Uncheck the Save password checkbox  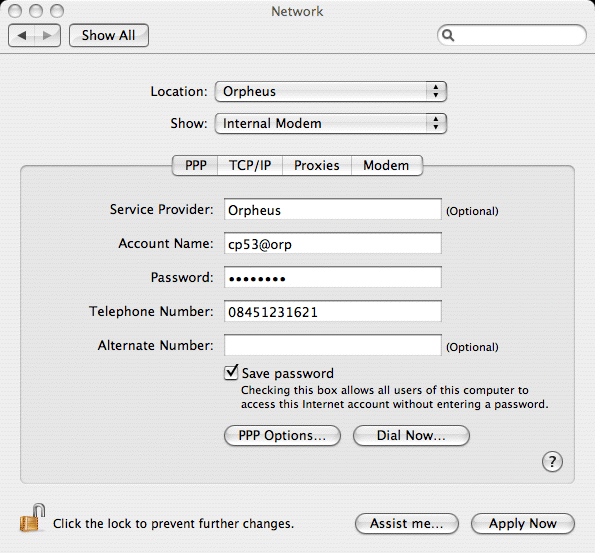231,372
